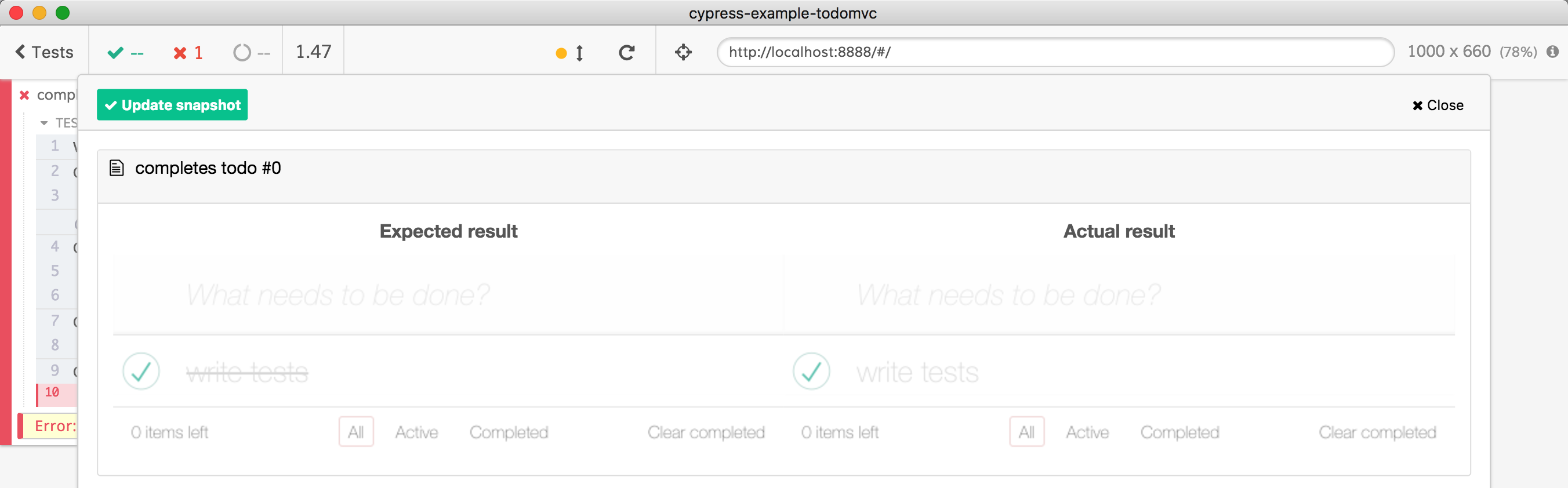Close the snapshot comparison dialog
Image resolution: width=1568 pixels, height=488 pixels.
pyautogui.click(x=1438, y=105)
